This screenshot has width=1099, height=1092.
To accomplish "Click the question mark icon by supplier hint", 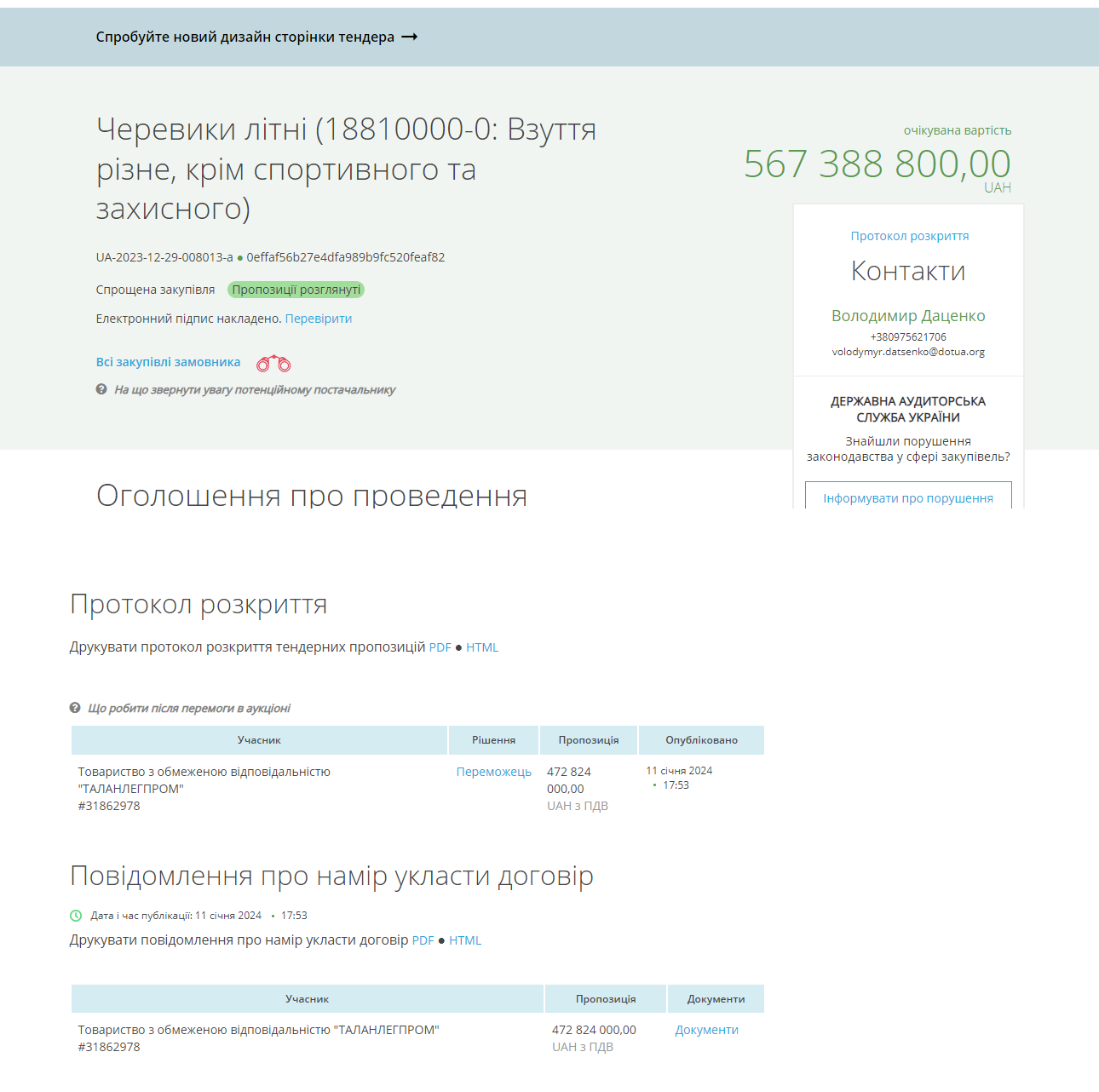I will click(101, 389).
